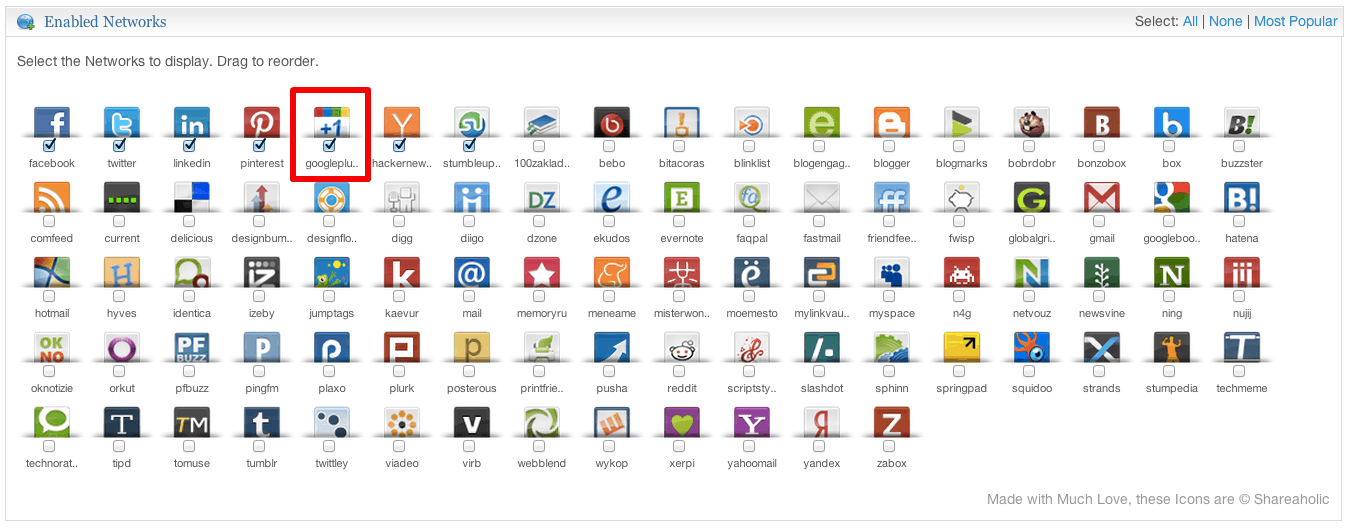The image size is (1352, 528).
Task: Check the wykop checkbox
Action: pyautogui.click(x=609, y=446)
